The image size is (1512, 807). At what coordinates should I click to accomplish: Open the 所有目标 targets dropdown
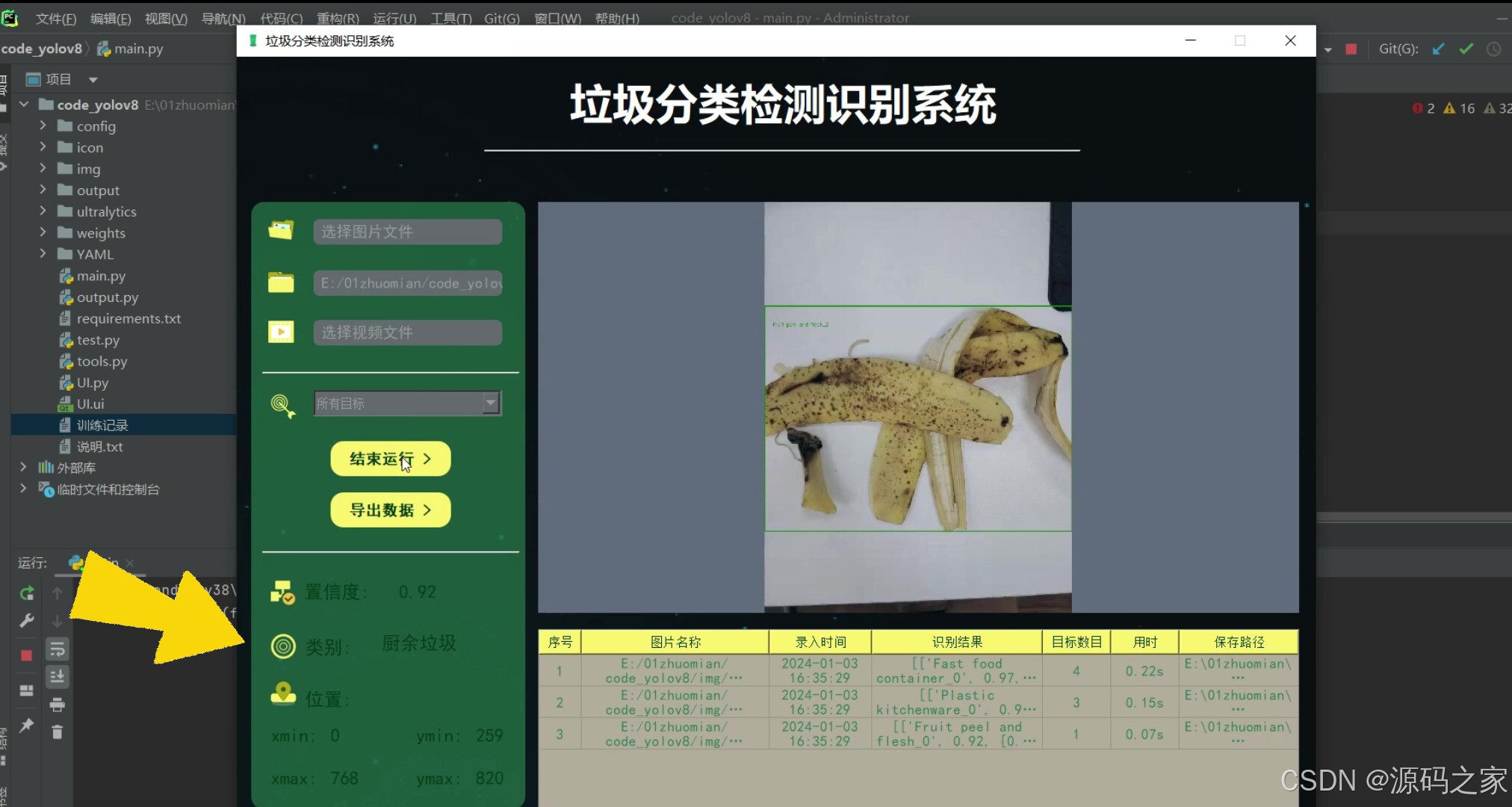point(490,403)
